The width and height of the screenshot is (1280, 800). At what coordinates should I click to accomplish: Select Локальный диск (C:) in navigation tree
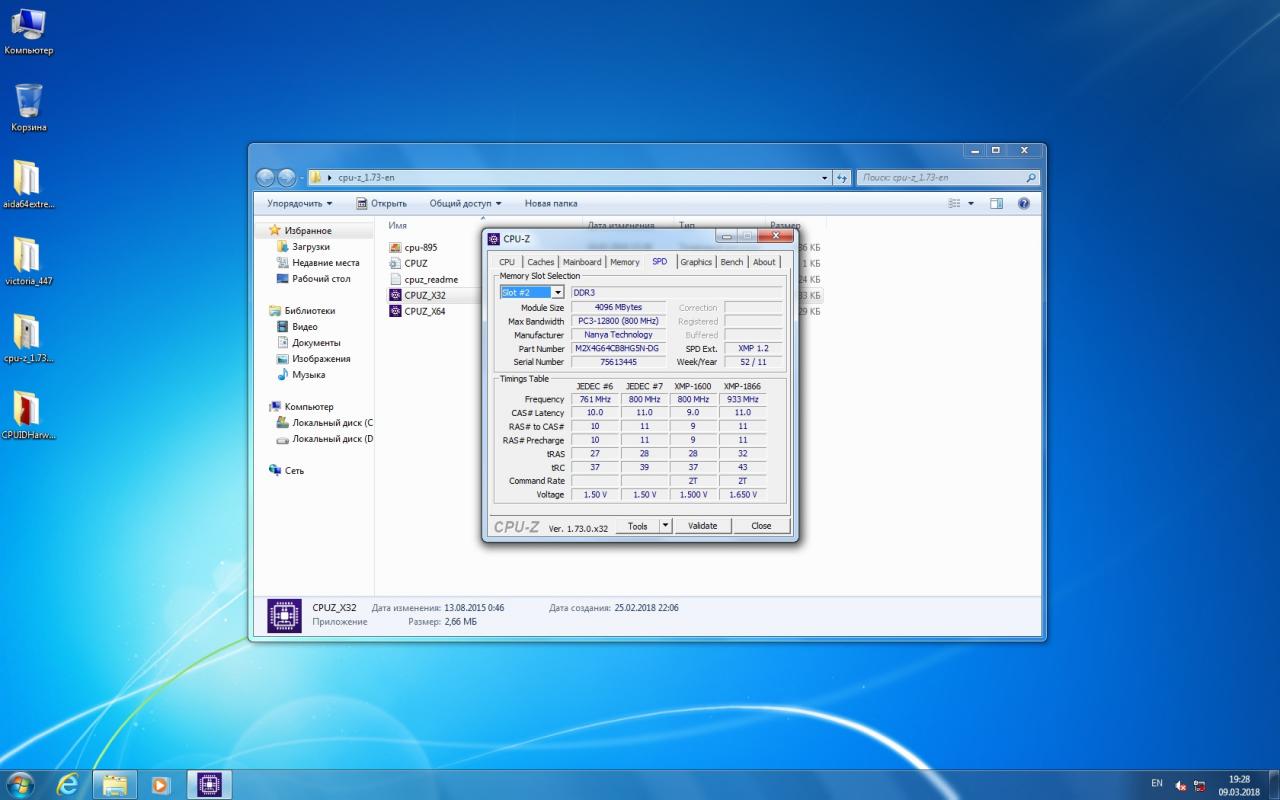pyautogui.click(x=332, y=423)
